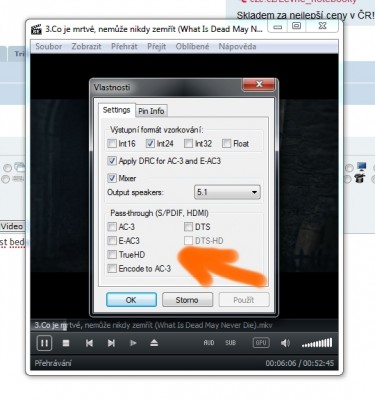Stop the video with the stop button
The height and width of the screenshot is (400, 375).
[66, 343]
